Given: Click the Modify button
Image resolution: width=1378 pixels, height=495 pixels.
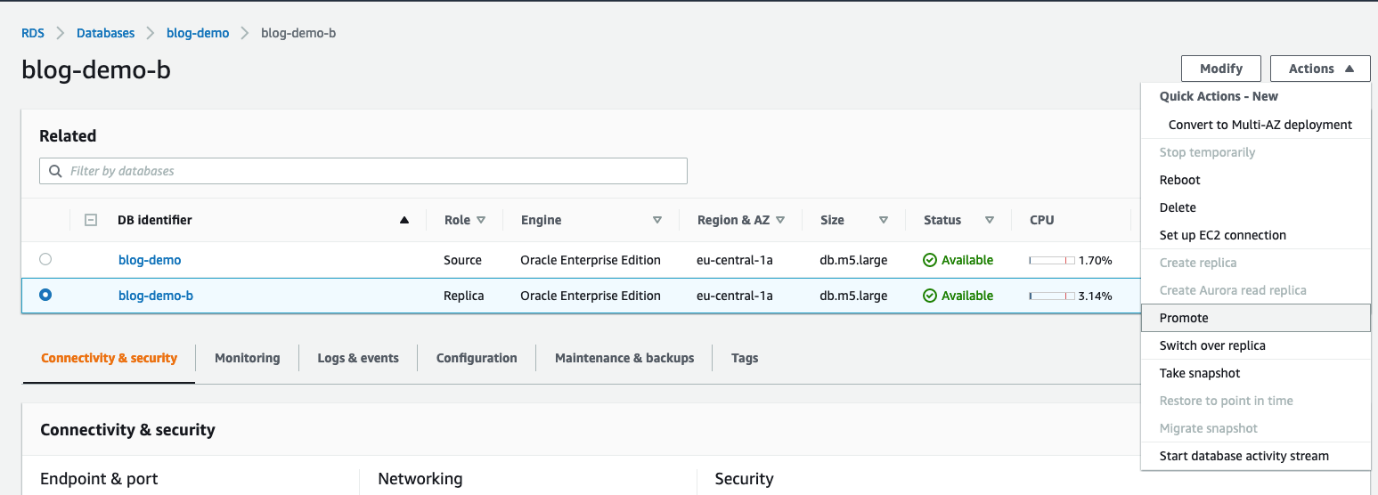Looking at the screenshot, I should [1221, 68].
